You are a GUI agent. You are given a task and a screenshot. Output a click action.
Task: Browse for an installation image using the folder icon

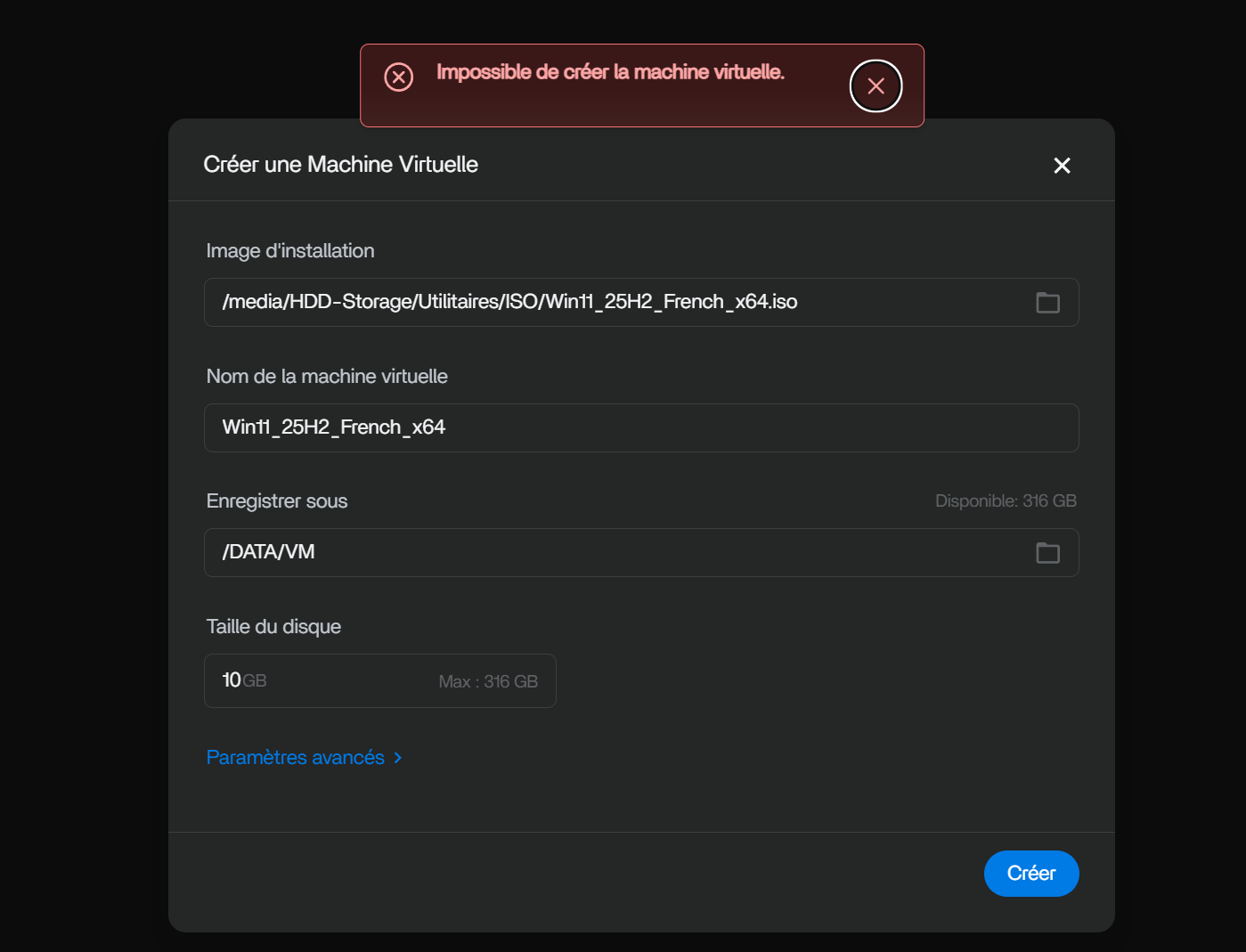click(x=1047, y=303)
